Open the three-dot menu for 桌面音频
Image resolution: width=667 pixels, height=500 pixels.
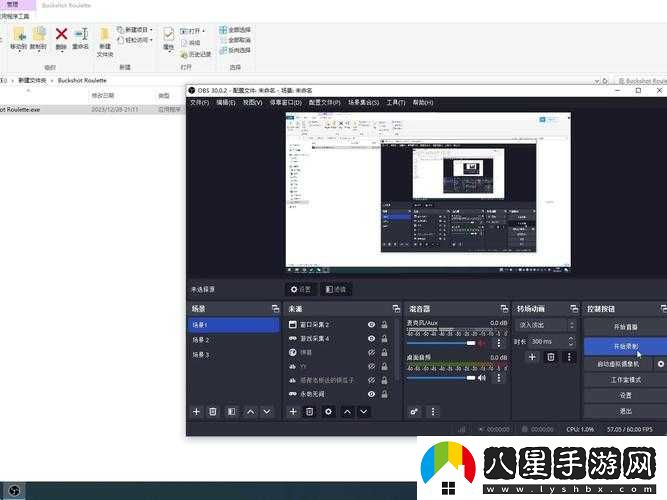(499, 377)
